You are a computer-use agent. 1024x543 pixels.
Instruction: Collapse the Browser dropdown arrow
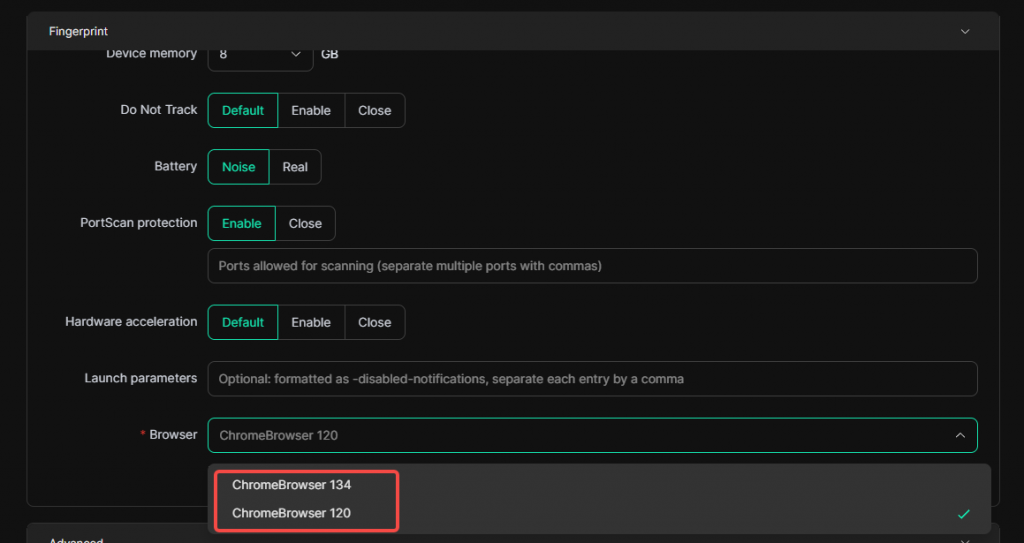[x=959, y=435]
